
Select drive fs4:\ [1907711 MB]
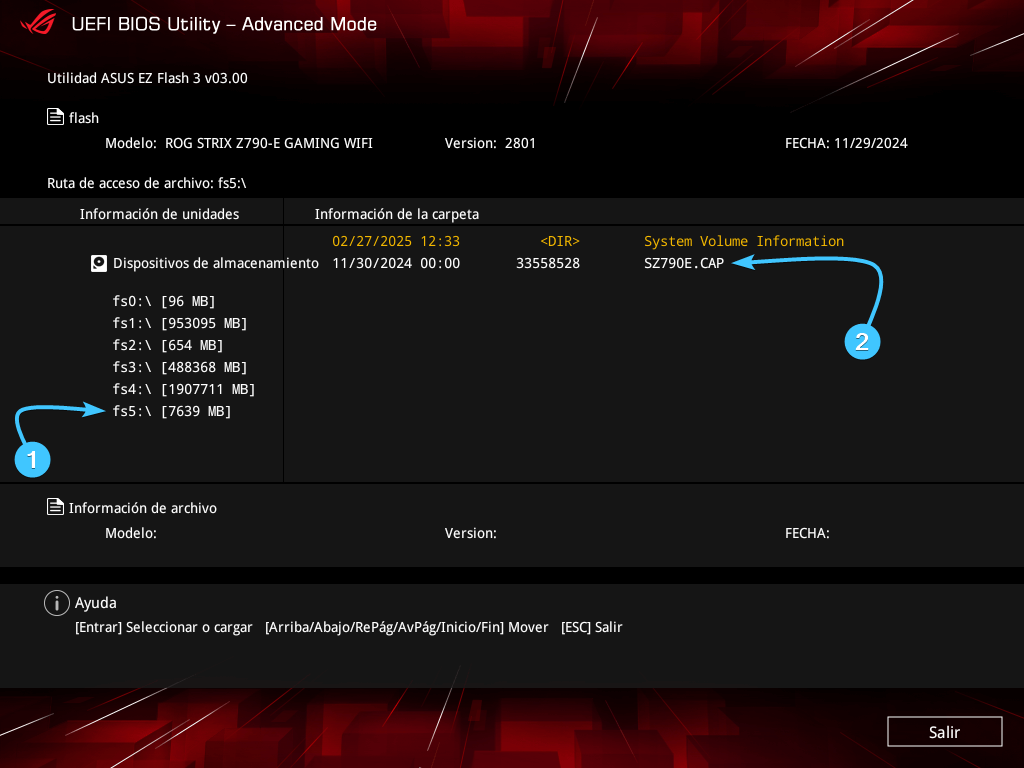point(184,389)
